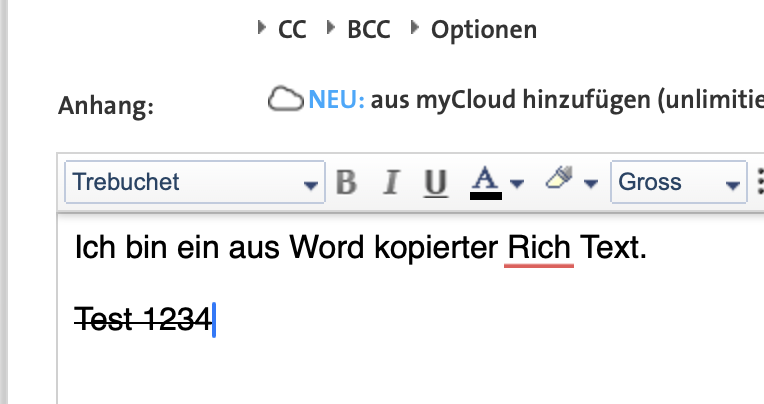
Task: Open the Gross font size dropdown
Action: click(x=677, y=183)
